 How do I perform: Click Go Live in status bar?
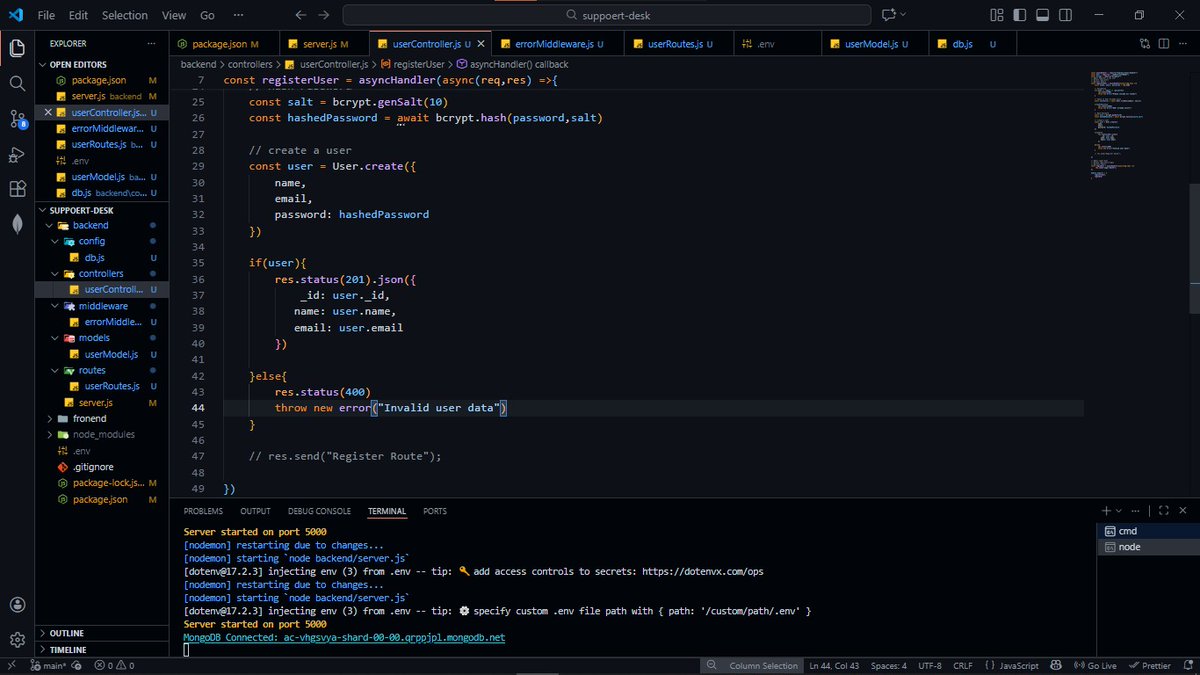1096,666
